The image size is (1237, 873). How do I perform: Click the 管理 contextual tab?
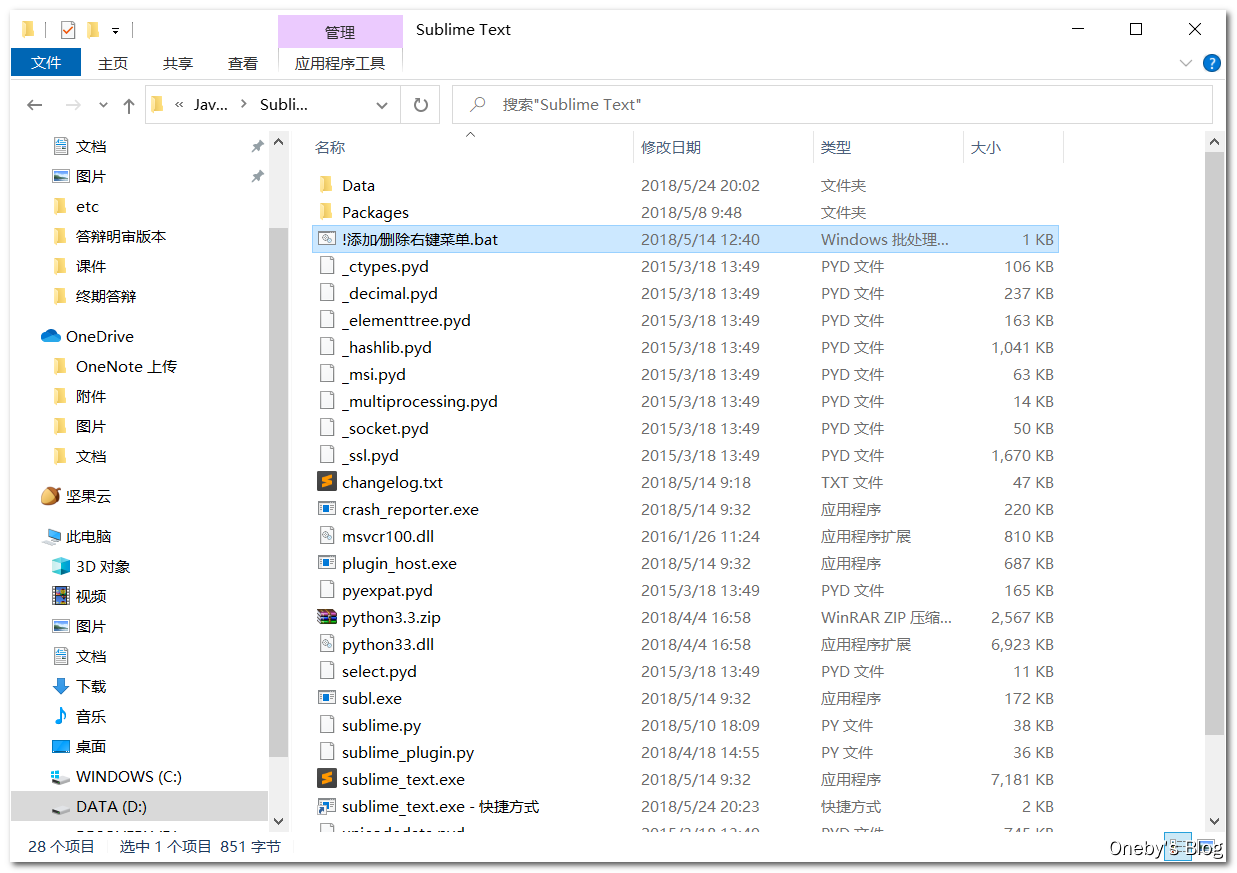(340, 32)
